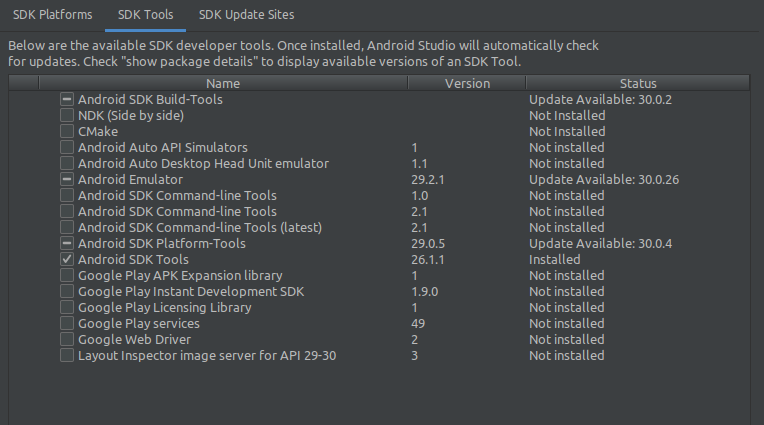Click the Update Available: 30.0.4 status
The image size is (764, 425).
600,243
